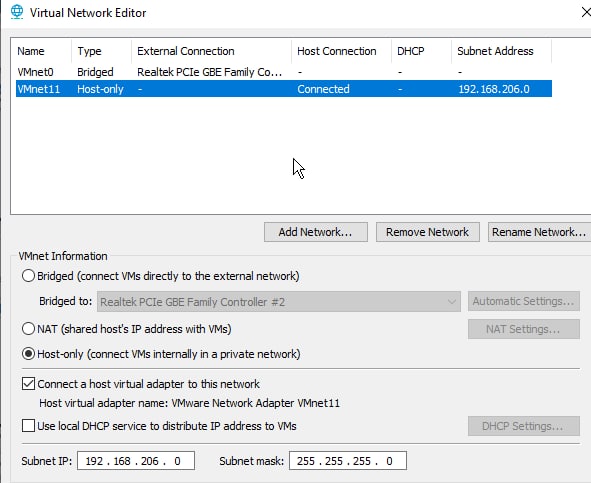This screenshot has height=483, width=591.
Task: Click the Subnet mask input field
Action: tap(348, 461)
